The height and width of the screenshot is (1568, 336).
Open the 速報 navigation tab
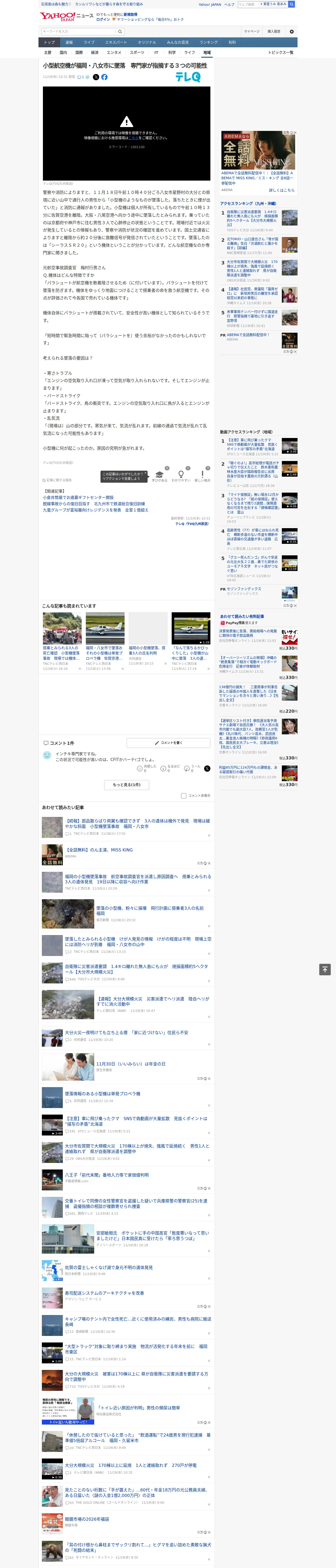(x=69, y=43)
